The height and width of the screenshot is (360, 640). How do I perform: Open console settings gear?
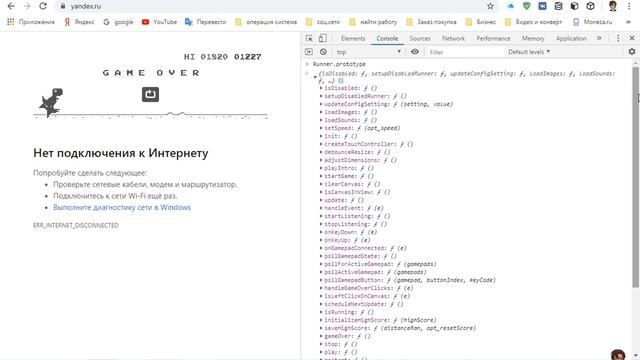tap(632, 51)
